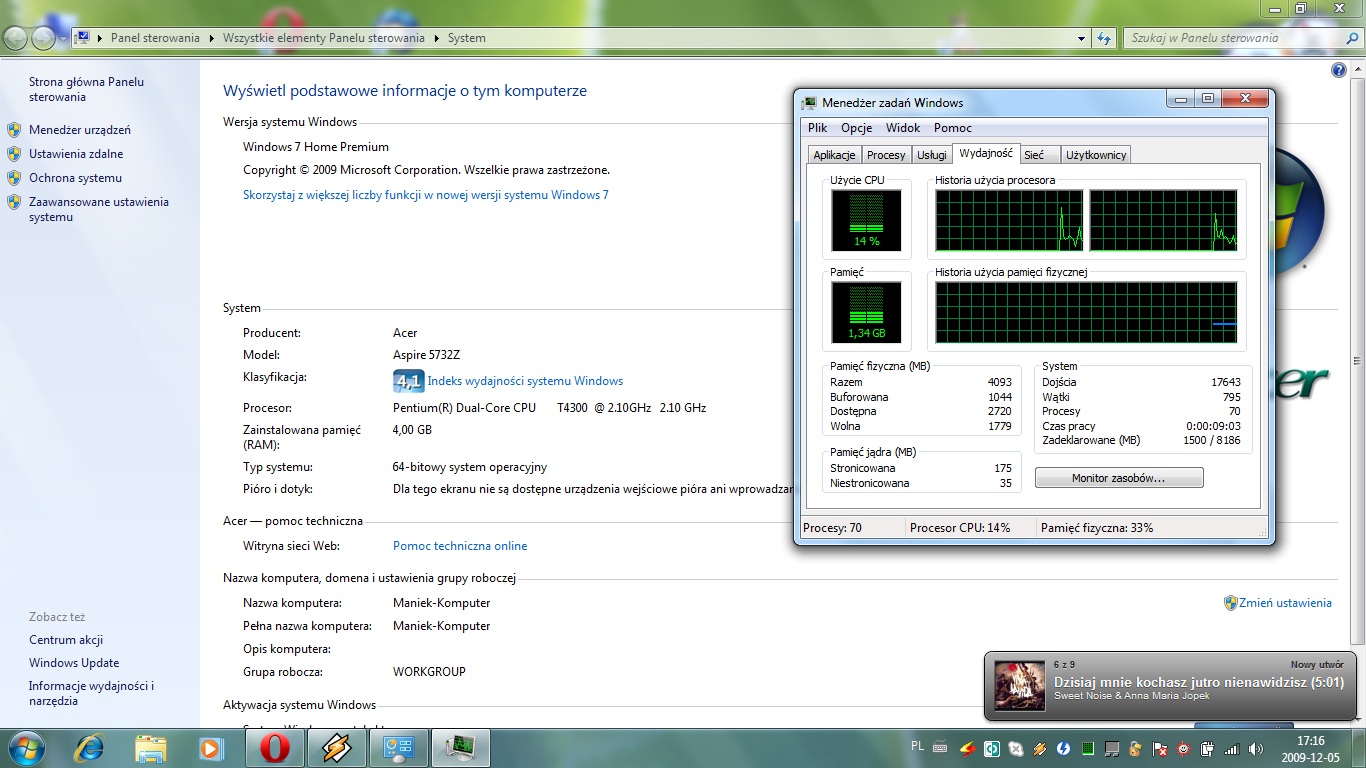The image size is (1366, 768).
Task: Expand arrow before Panel sterowania breadcrumb
Action: (100, 38)
